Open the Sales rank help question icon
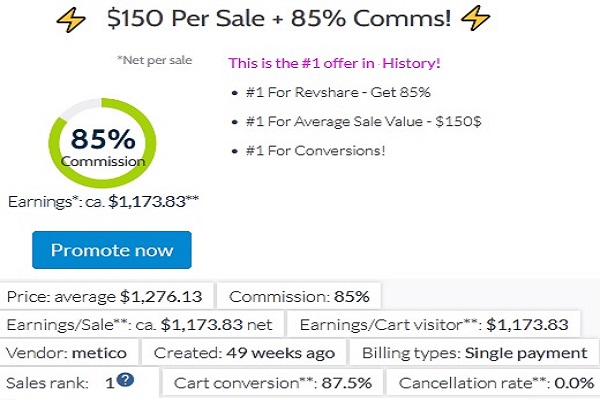 126,380
